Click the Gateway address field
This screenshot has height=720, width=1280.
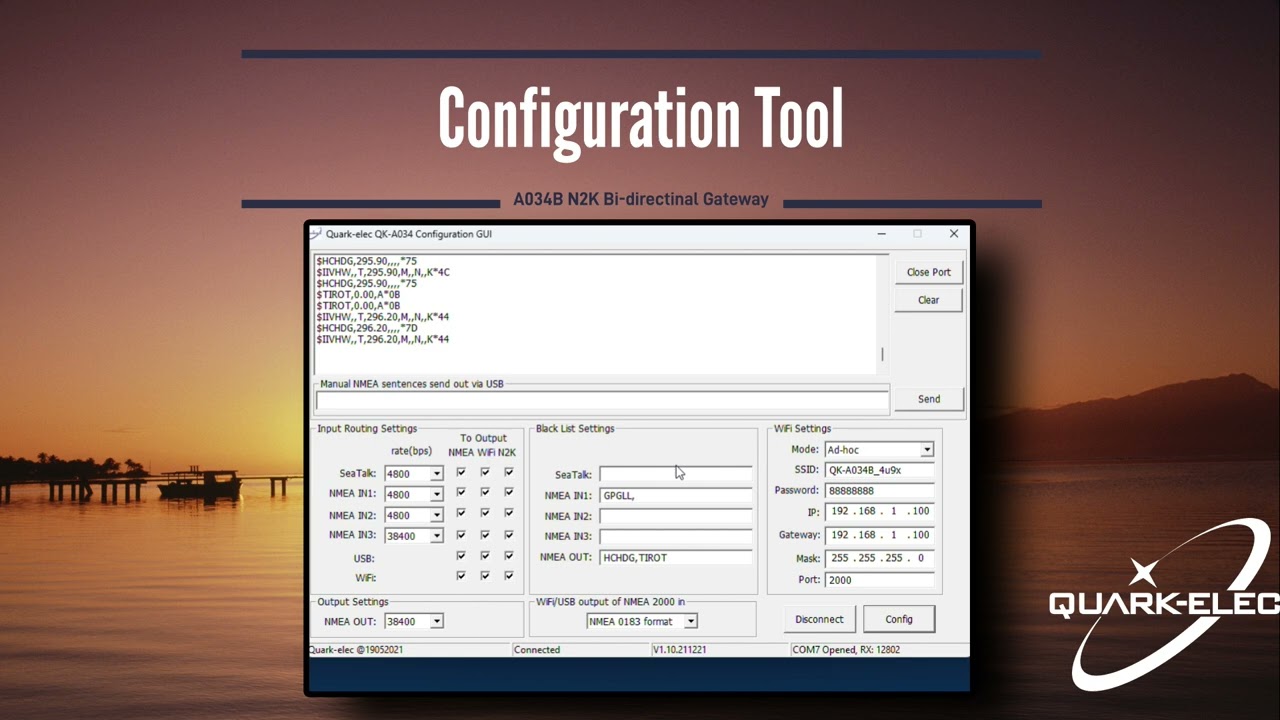click(880, 535)
